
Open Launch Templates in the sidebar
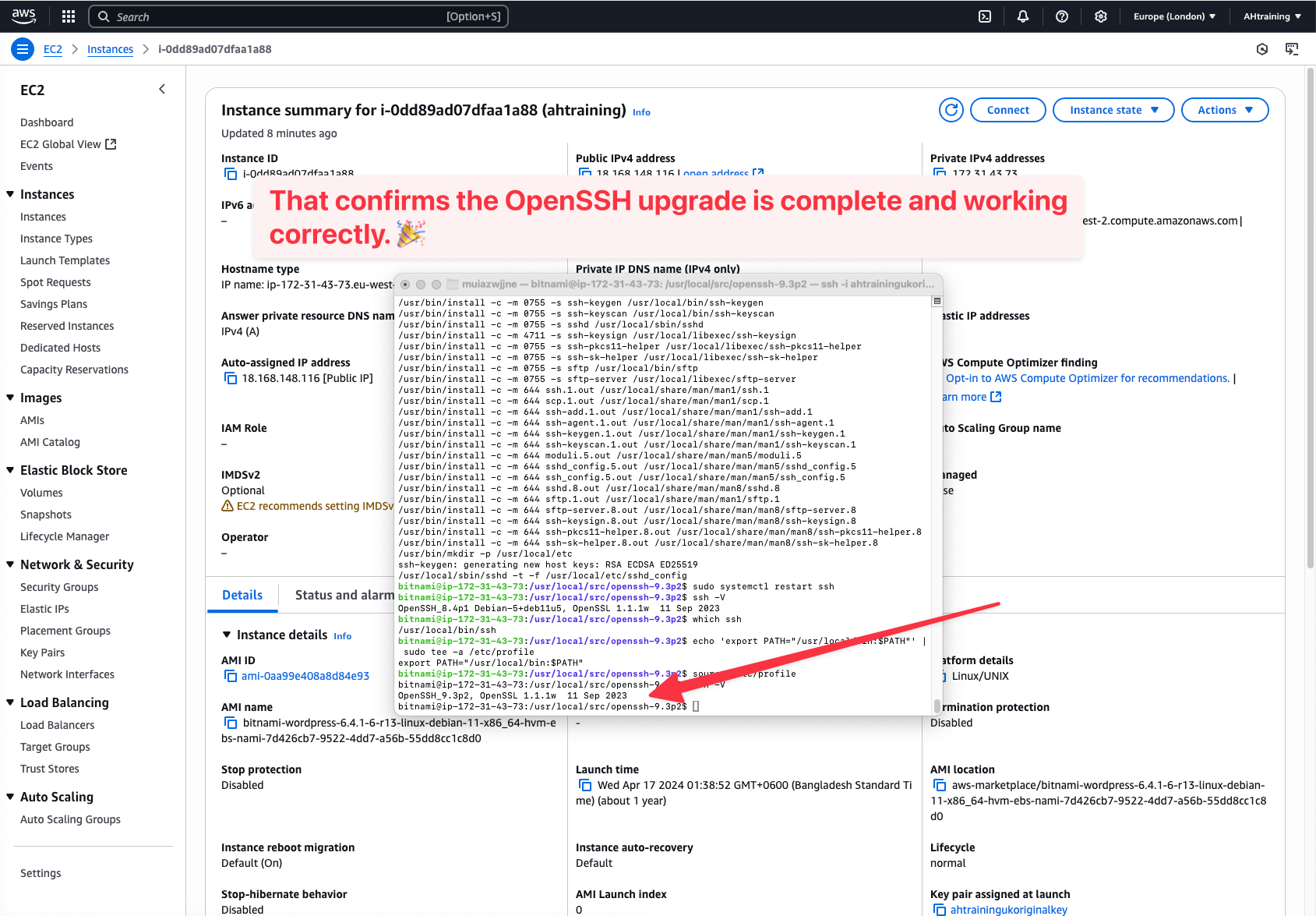click(65, 260)
